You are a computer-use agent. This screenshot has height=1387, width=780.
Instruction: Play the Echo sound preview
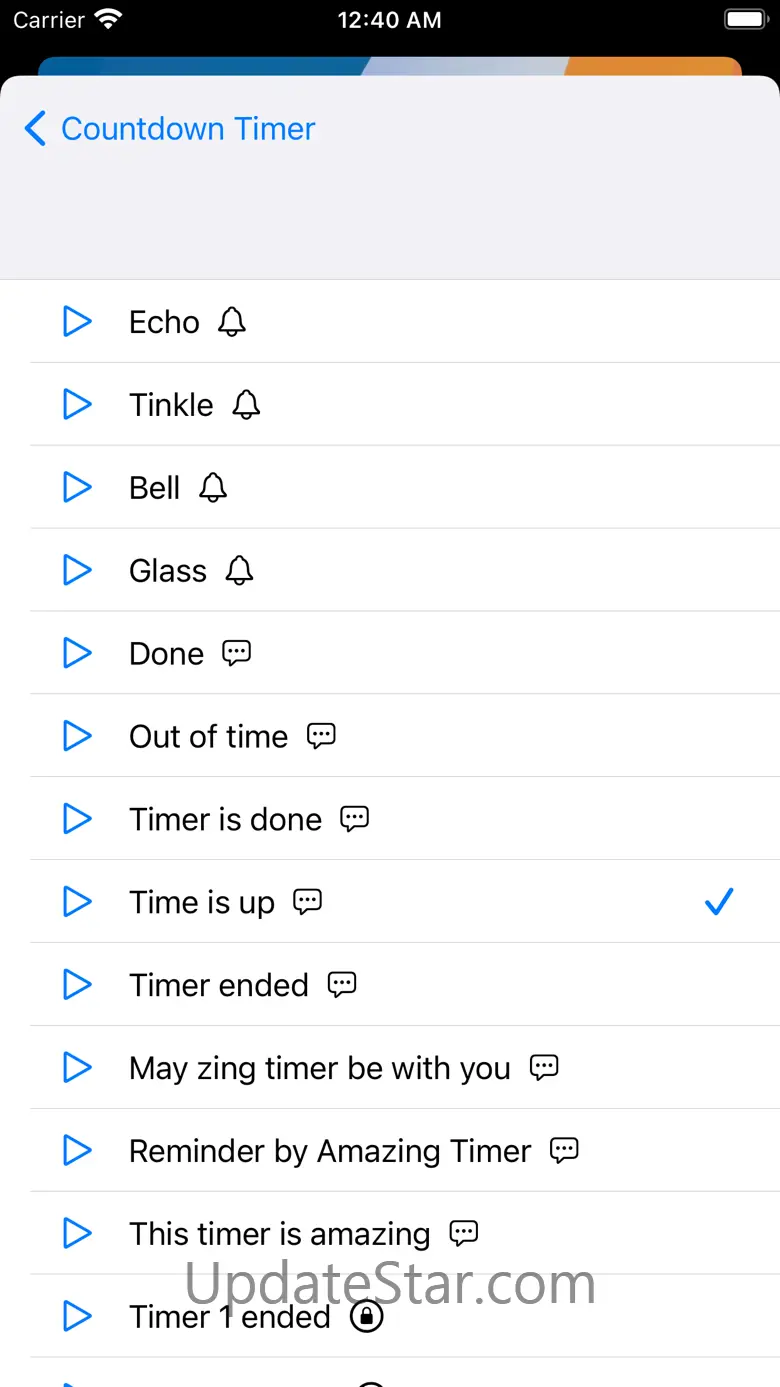[x=77, y=322]
